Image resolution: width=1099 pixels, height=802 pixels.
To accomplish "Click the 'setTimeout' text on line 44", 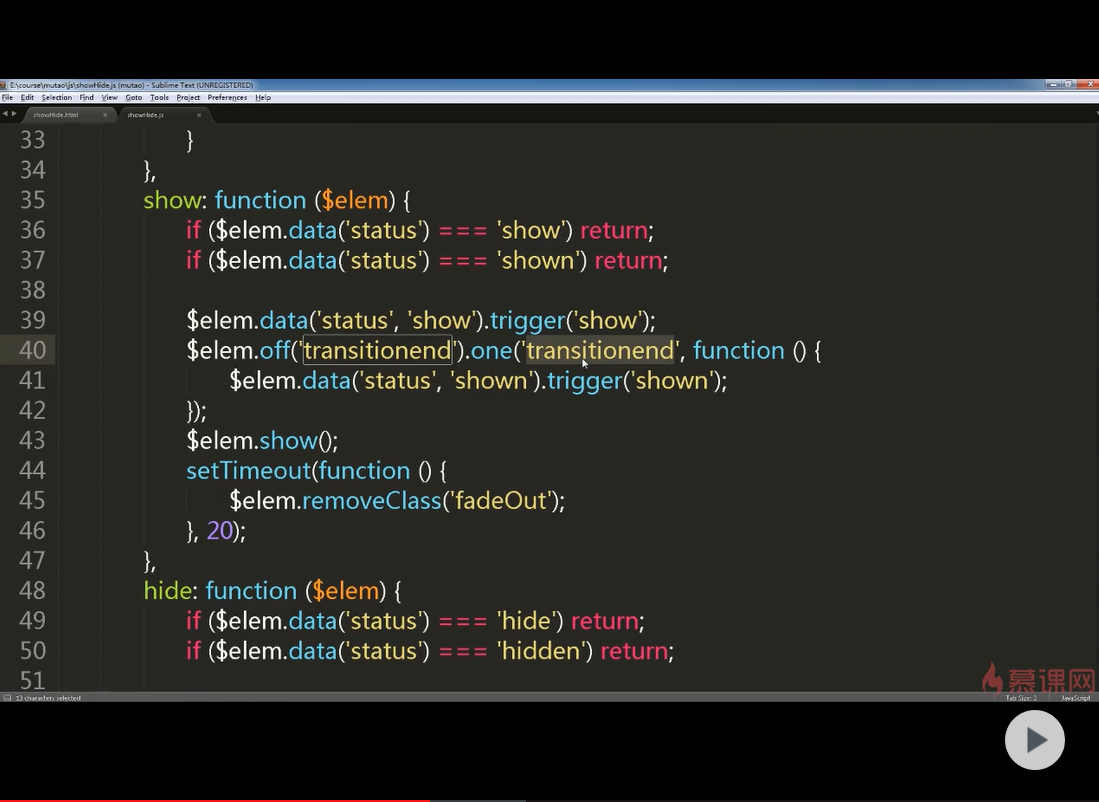I will pos(248,470).
